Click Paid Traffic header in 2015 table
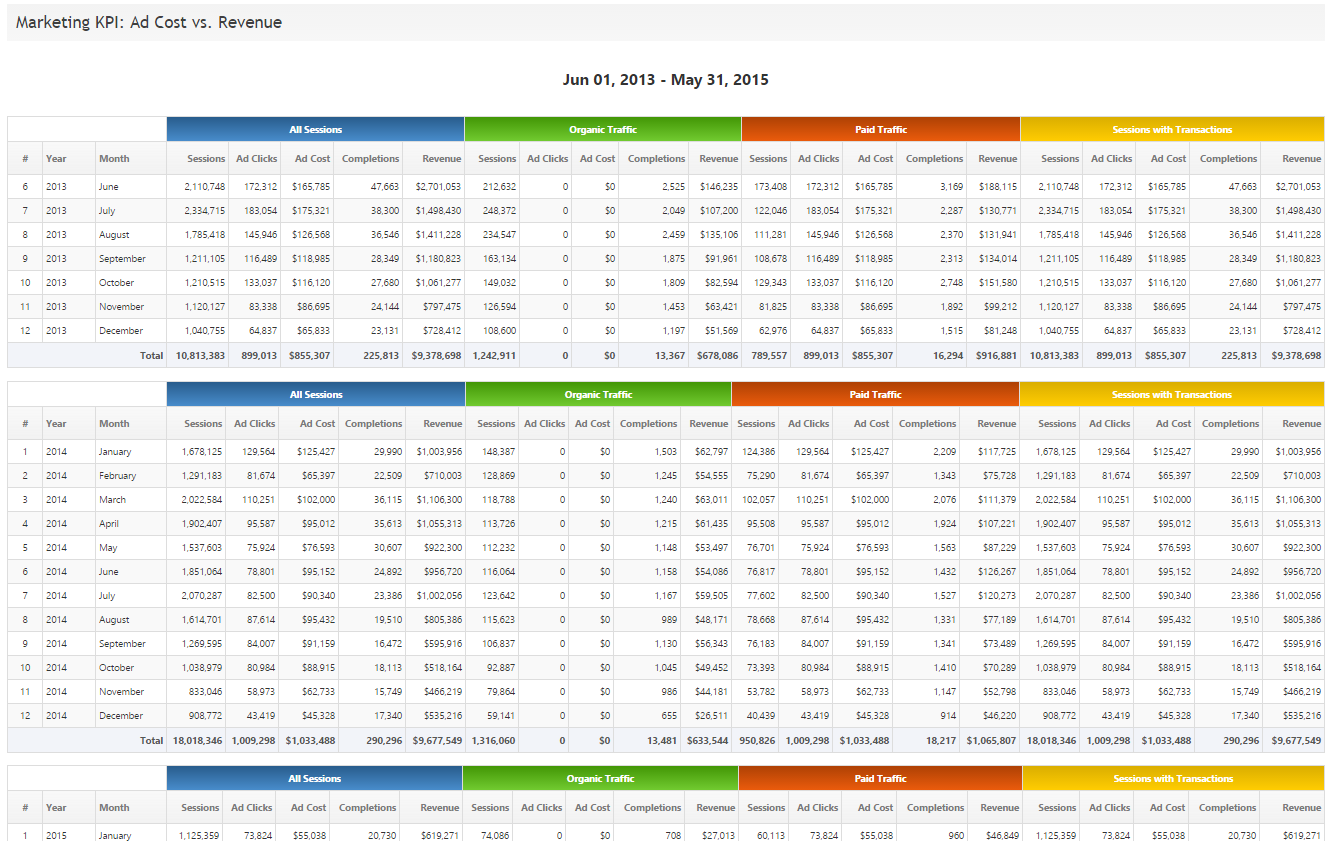The width and height of the screenshot is (1332, 841). tap(880, 778)
